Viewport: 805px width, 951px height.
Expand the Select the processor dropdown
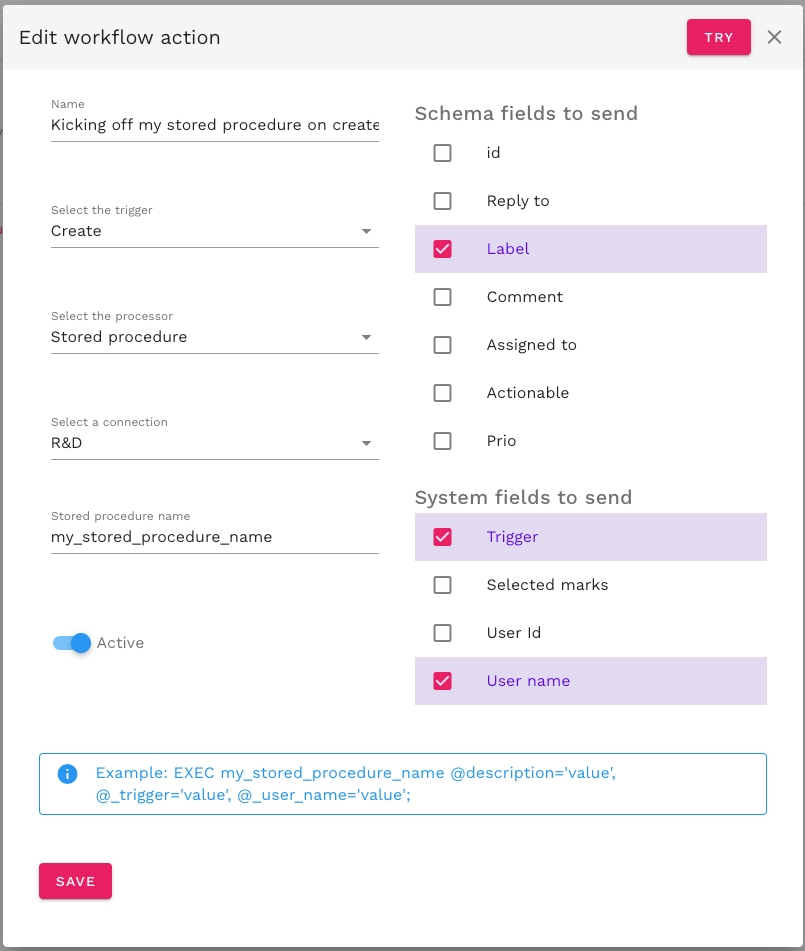pyautogui.click(x=214, y=337)
